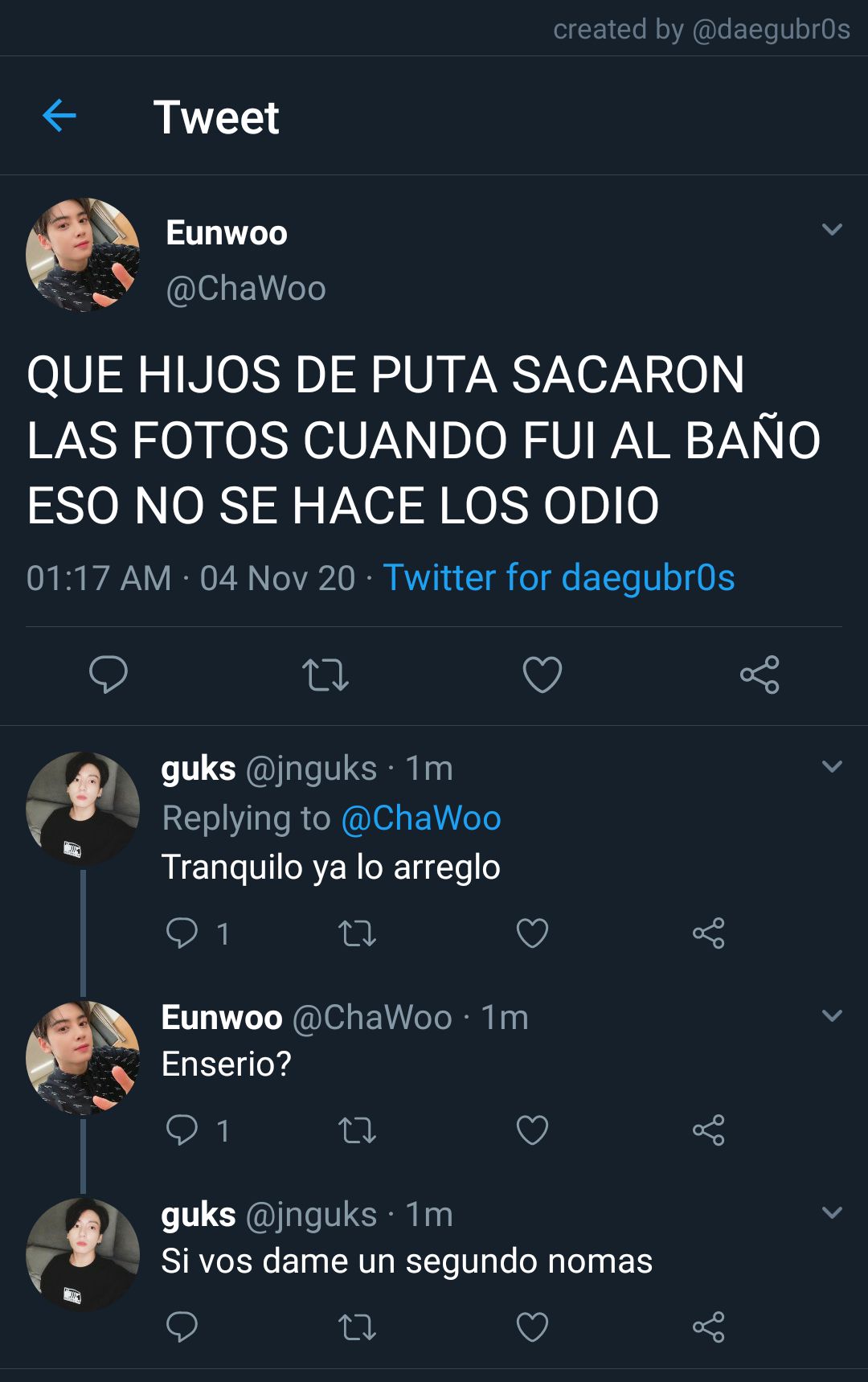Reply to Eunwoo's main tweet
Viewport: 868px width, 1382px height.
[x=108, y=674]
